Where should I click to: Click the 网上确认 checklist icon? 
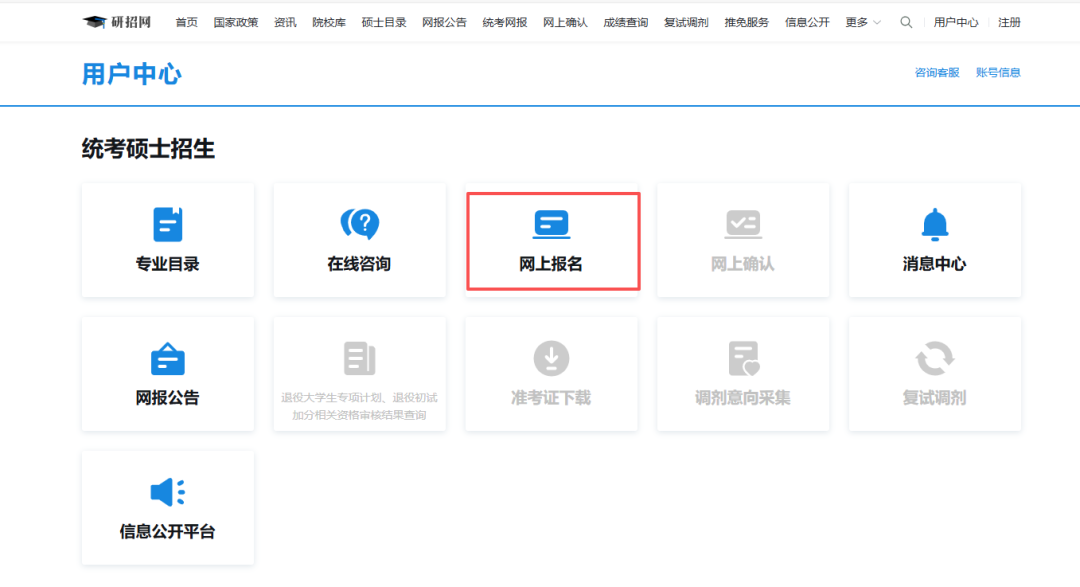(743, 224)
